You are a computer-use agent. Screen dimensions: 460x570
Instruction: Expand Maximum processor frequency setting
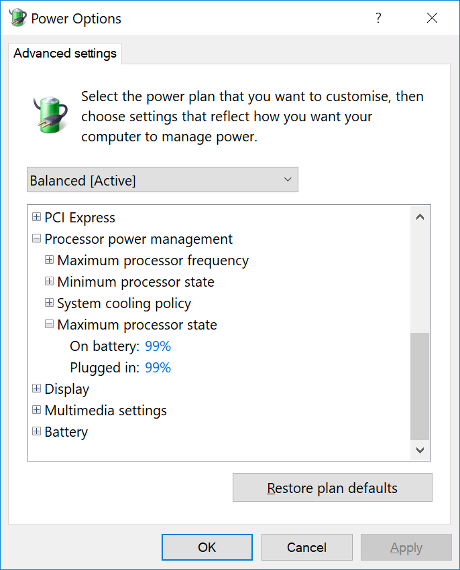tap(49, 260)
